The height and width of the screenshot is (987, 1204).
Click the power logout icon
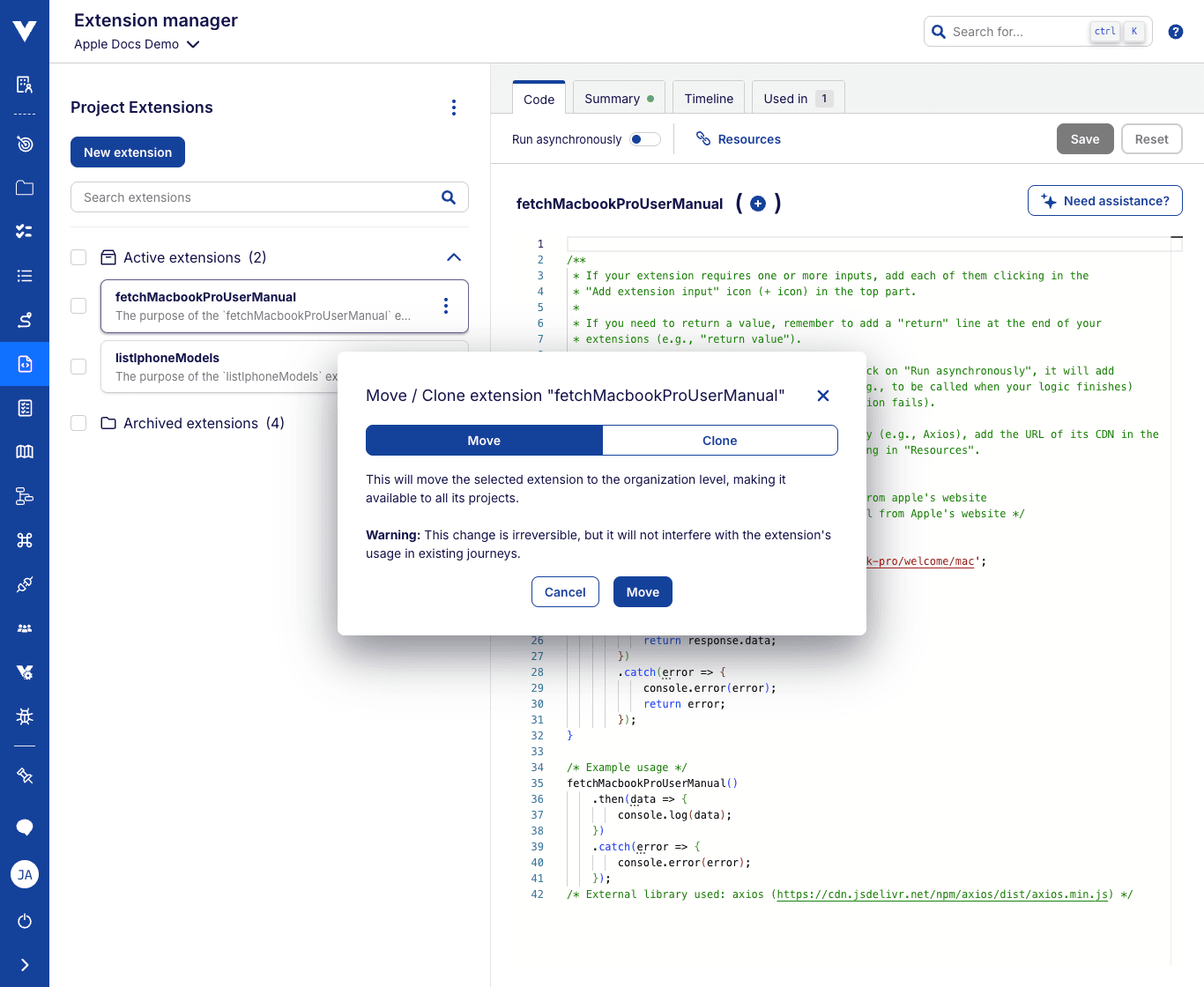25,921
